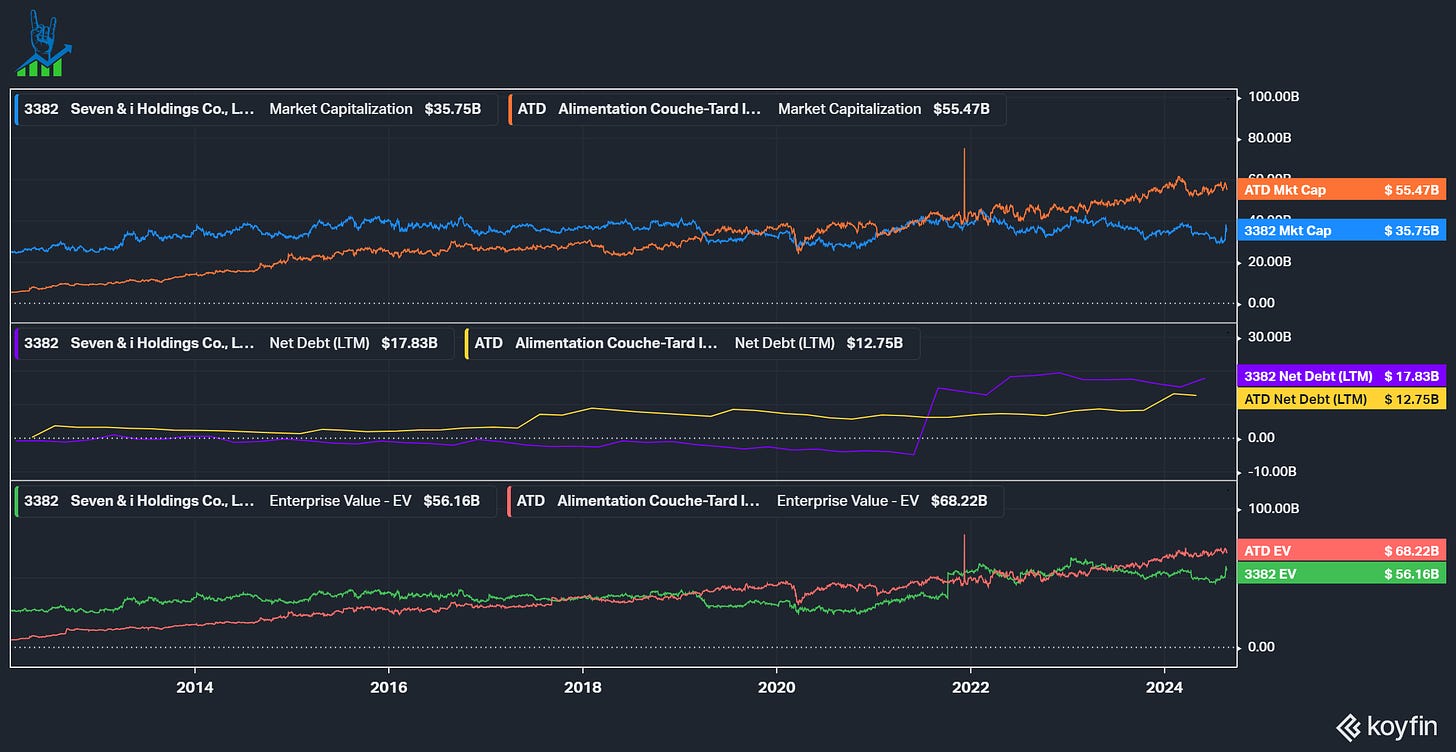The height and width of the screenshot is (752, 1456).
Task: Click the 2022 label on time axis
Action: click(x=970, y=688)
